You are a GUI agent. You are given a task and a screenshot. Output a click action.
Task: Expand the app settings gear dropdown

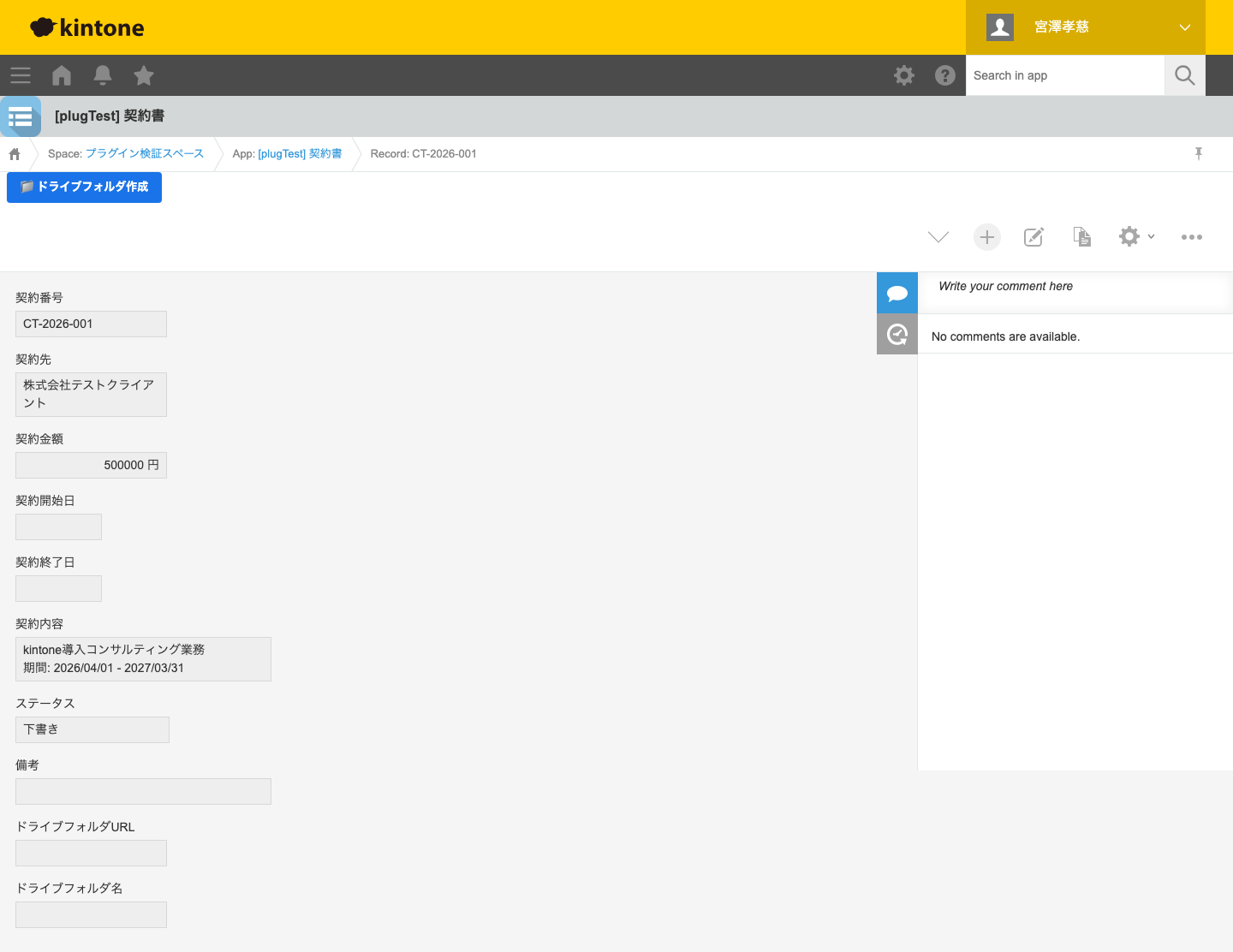tap(1136, 237)
